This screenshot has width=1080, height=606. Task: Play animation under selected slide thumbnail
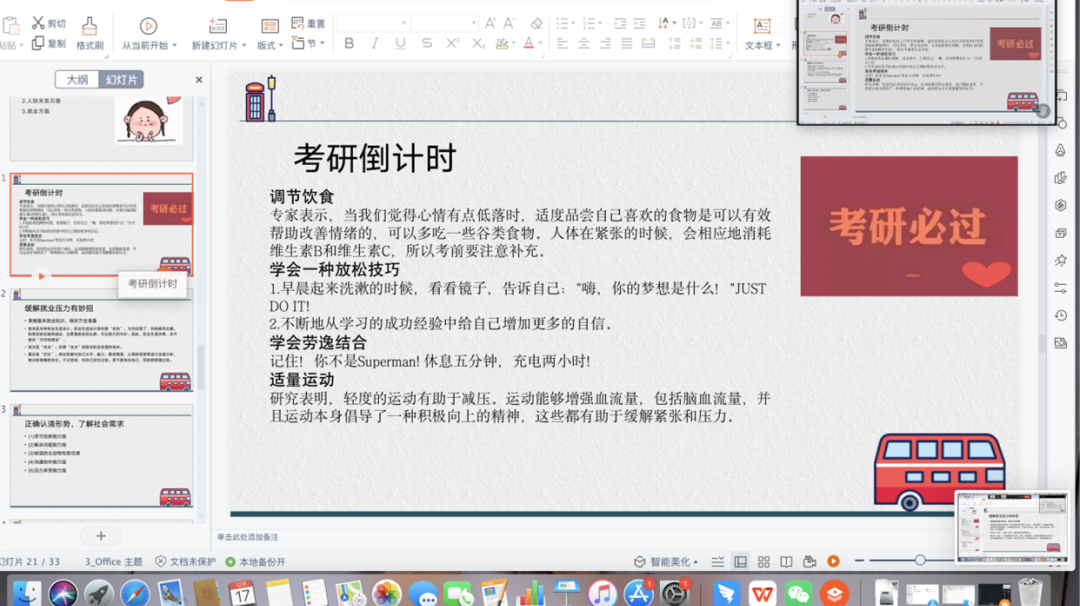(x=41, y=276)
